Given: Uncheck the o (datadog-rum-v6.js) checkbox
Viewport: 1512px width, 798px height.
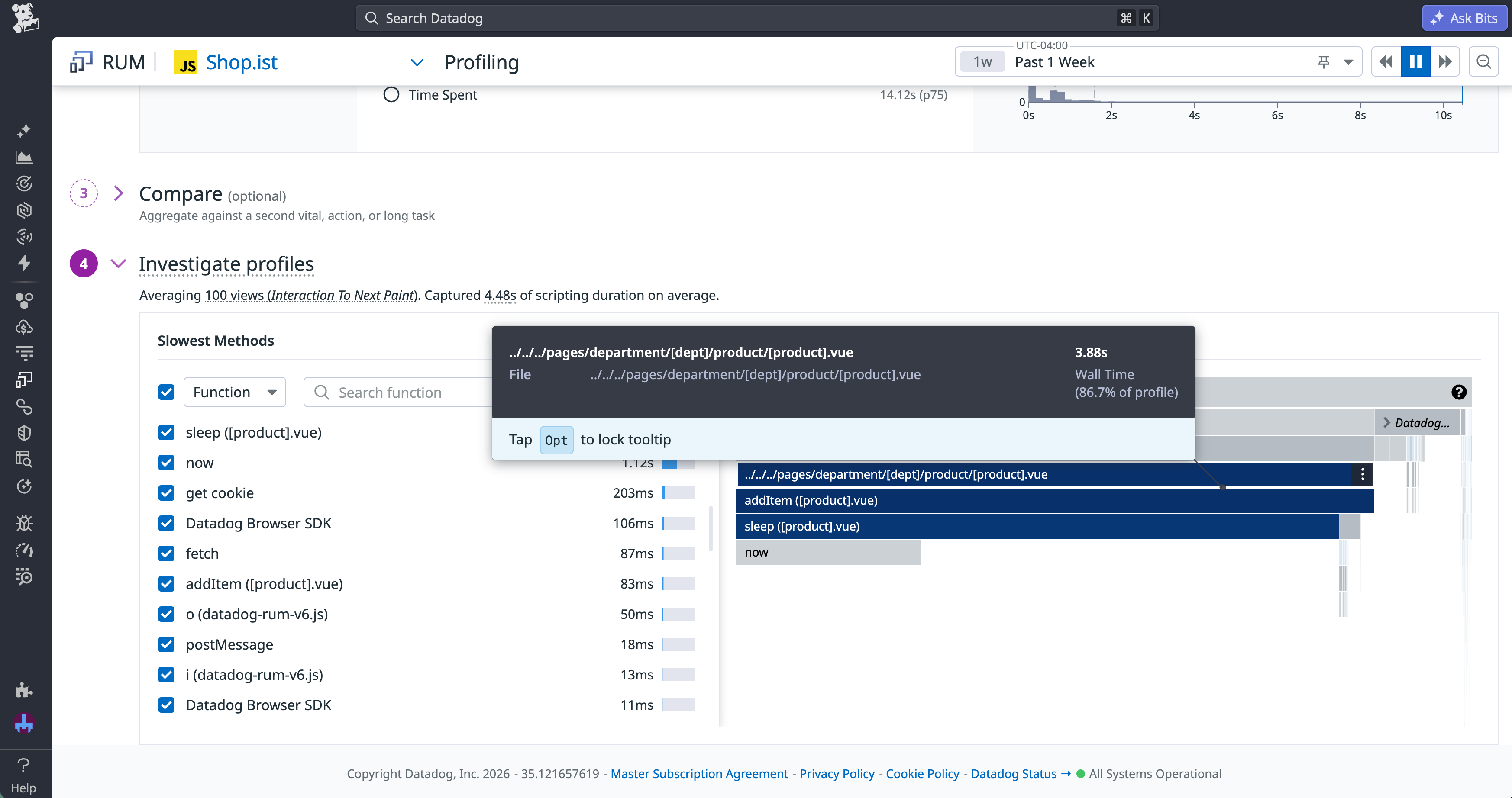Looking at the screenshot, I should tap(166, 615).
